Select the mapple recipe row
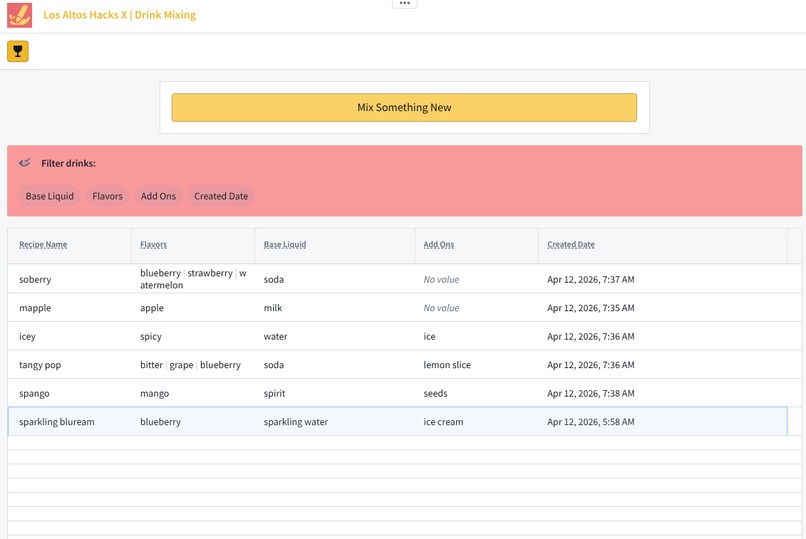The height and width of the screenshot is (539, 806). tap(397, 308)
